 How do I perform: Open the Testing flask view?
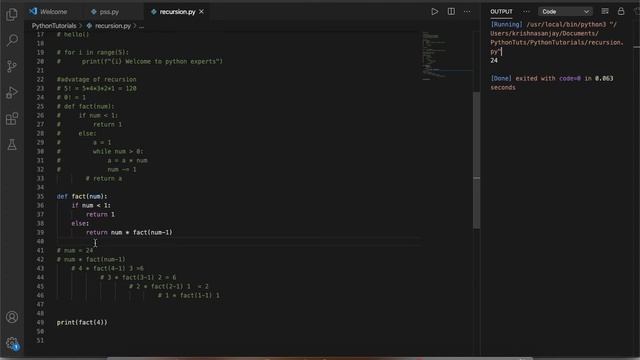(x=12, y=144)
